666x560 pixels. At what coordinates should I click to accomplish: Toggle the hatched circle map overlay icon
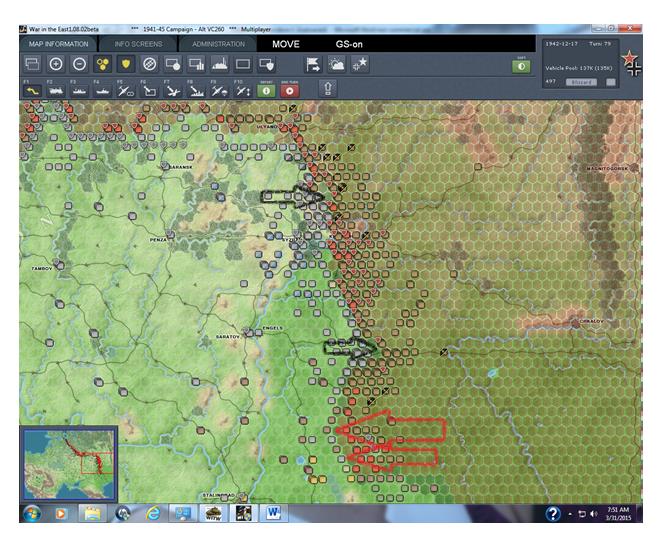(x=149, y=64)
